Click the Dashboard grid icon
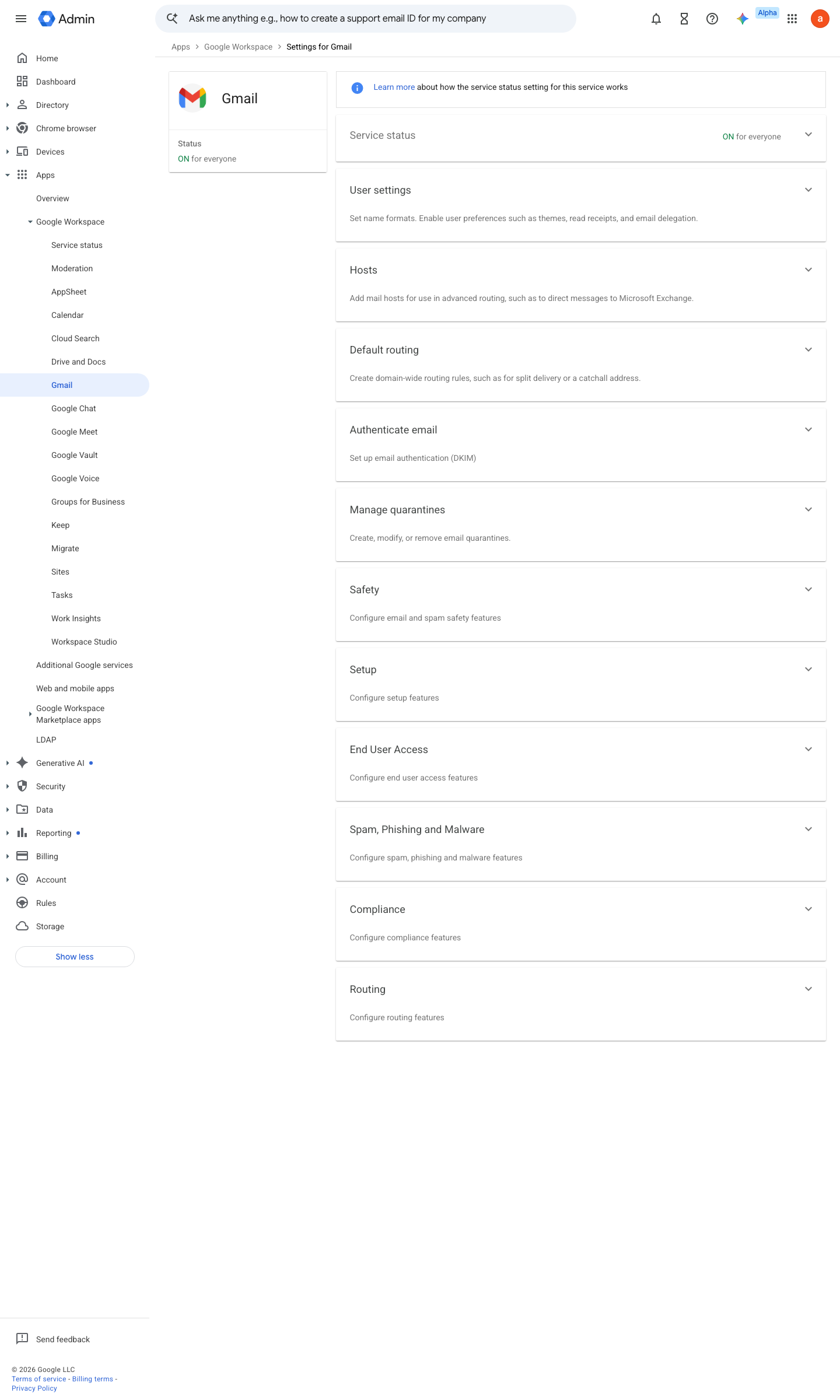This screenshot has height=1400, width=840. 22,82
